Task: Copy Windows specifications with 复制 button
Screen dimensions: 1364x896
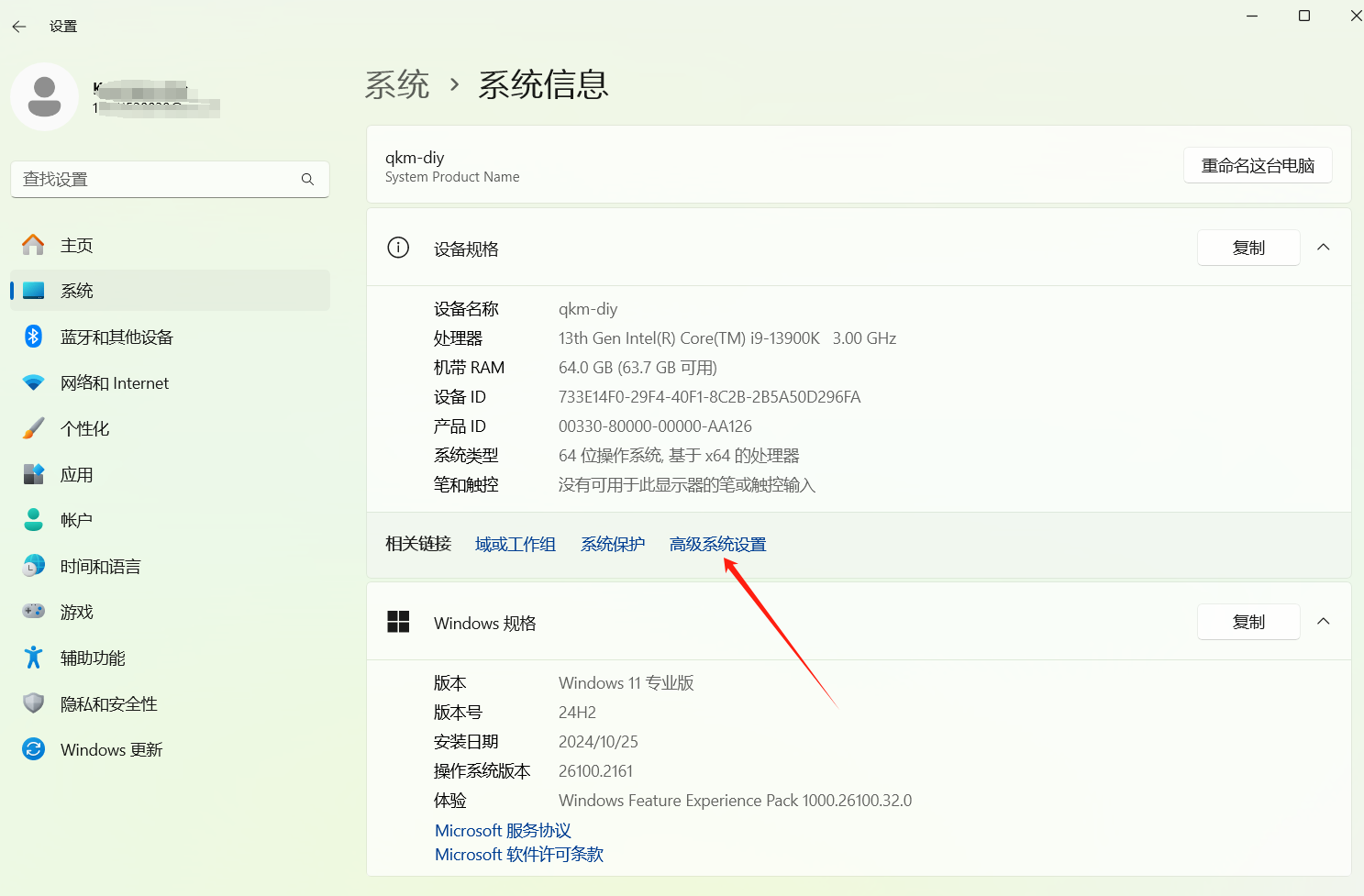Action: click(1248, 622)
